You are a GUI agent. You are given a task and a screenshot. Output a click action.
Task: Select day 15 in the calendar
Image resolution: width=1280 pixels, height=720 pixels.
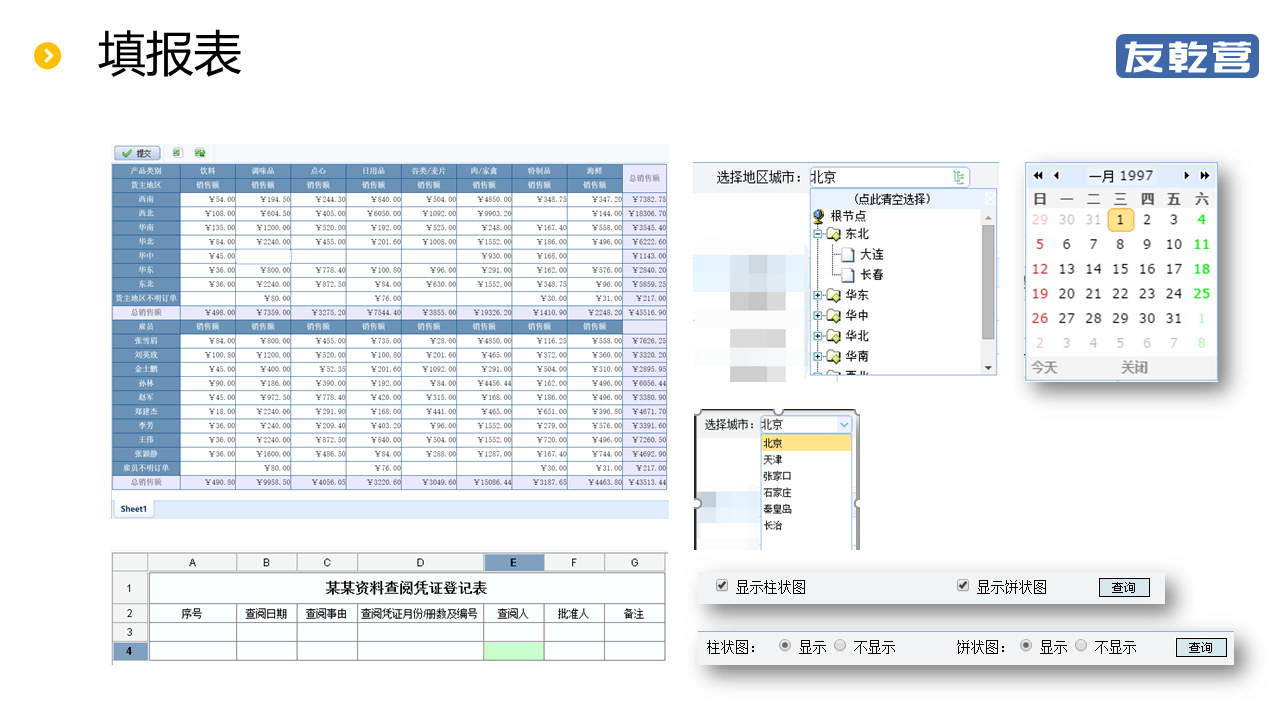click(x=1121, y=269)
